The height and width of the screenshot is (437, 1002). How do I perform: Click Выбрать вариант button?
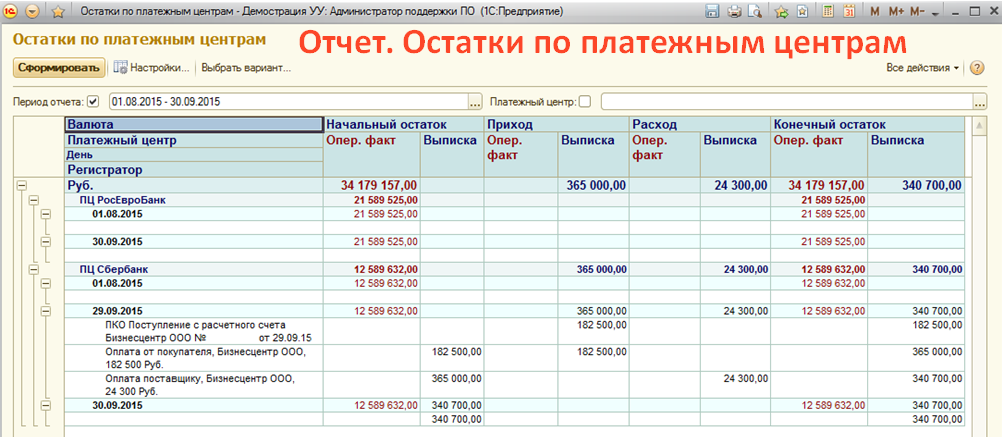246,68
